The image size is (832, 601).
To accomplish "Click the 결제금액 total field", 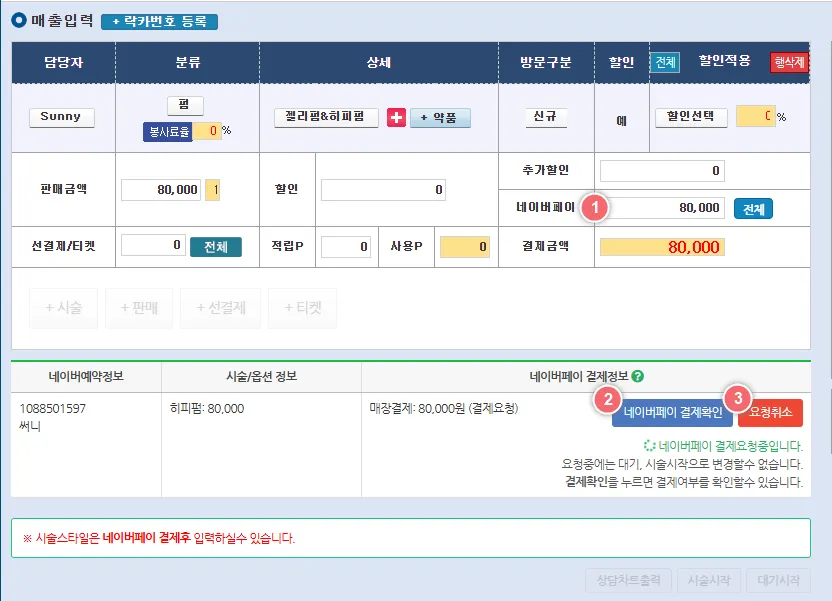I will (662, 247).
